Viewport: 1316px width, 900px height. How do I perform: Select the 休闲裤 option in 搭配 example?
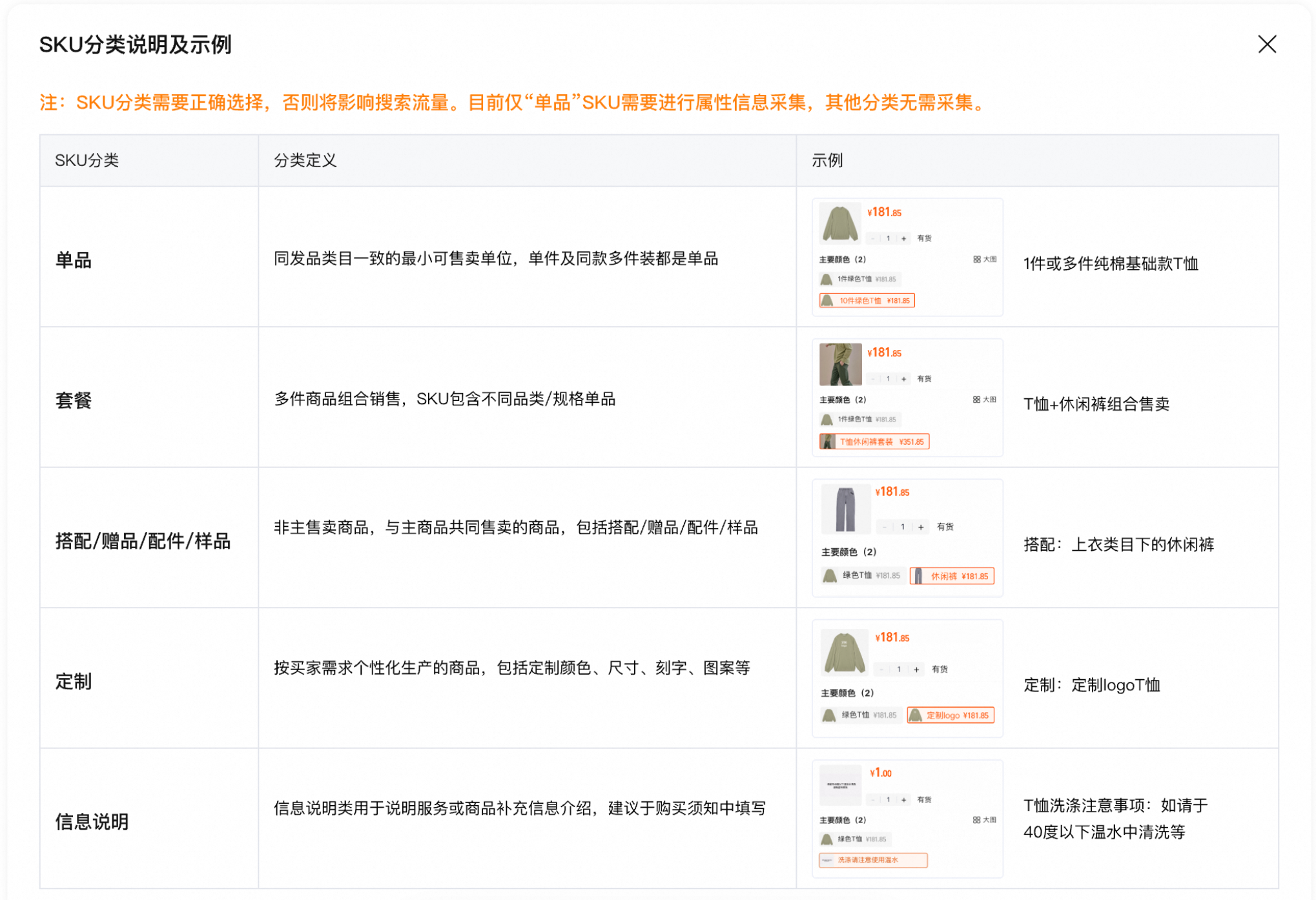click(x=951, y=576)
